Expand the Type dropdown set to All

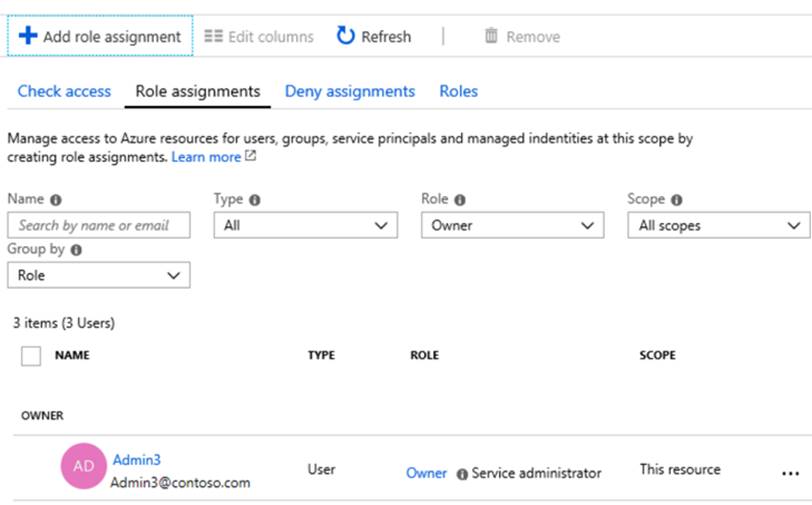[305, 226]
